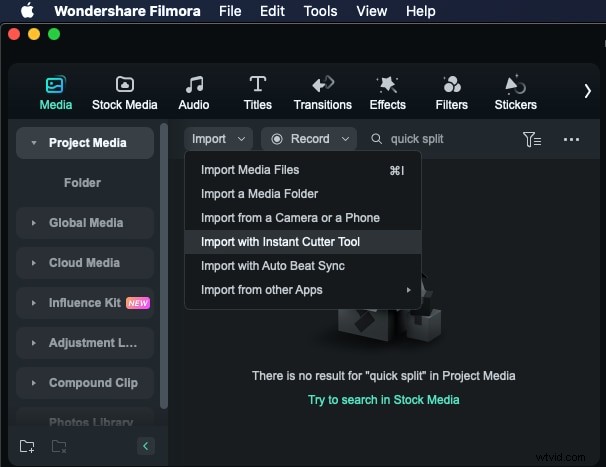Screen dimensions: 606x467
Task: Choose Import with Instant Cutter Tool
Action: click(x=280, y=242)
